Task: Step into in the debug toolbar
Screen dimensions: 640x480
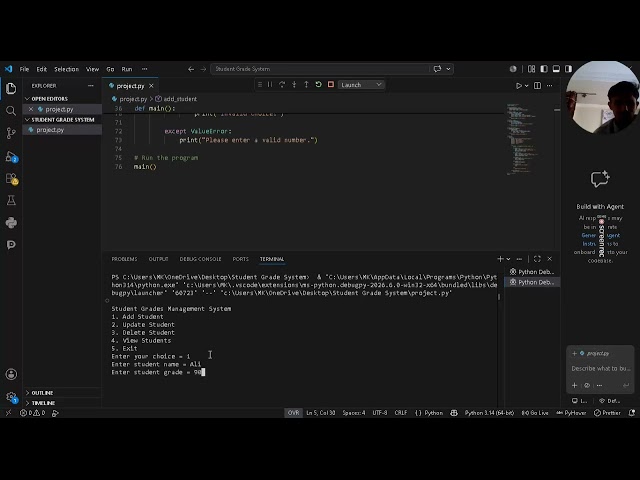Action: (x=294, y=84)
